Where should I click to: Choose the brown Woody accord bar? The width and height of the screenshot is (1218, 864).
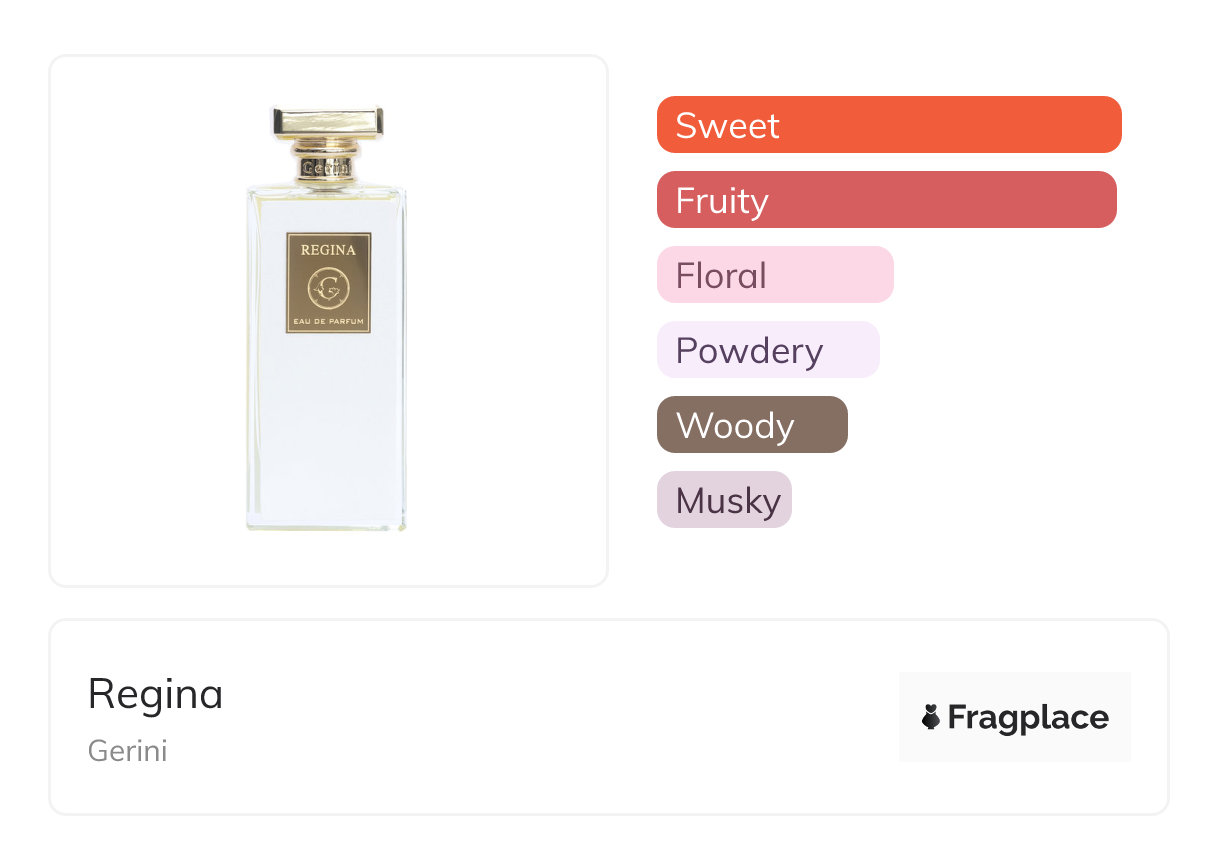(752, 425)
